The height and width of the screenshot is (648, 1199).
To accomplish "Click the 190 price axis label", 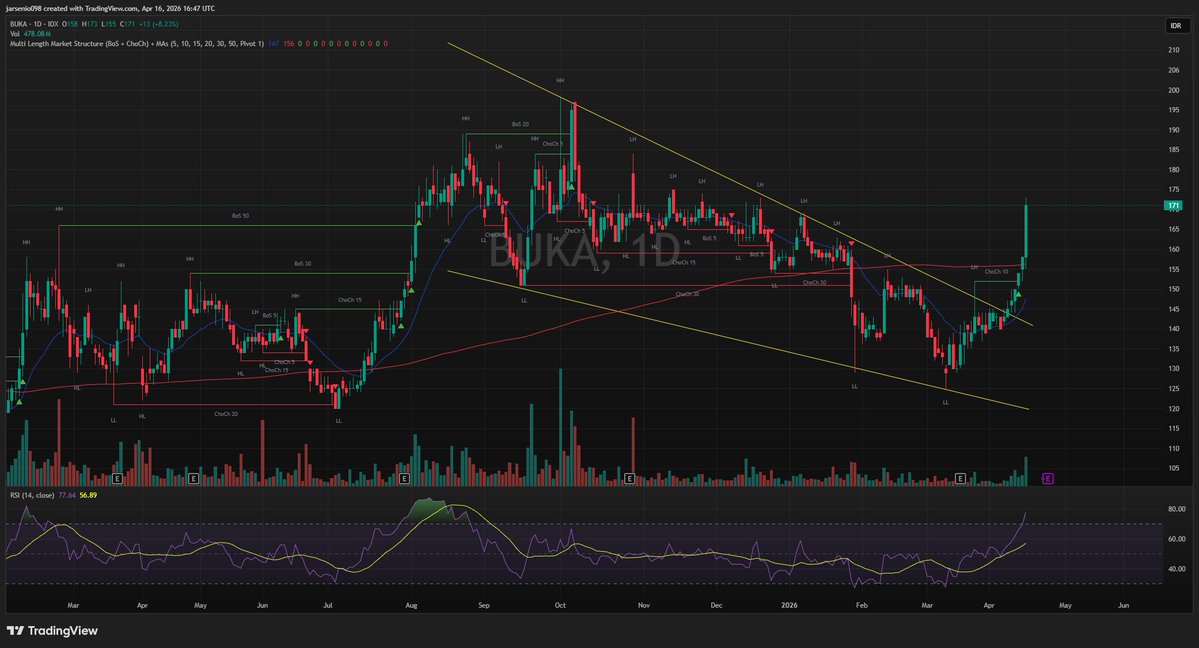I will 1173,129.
